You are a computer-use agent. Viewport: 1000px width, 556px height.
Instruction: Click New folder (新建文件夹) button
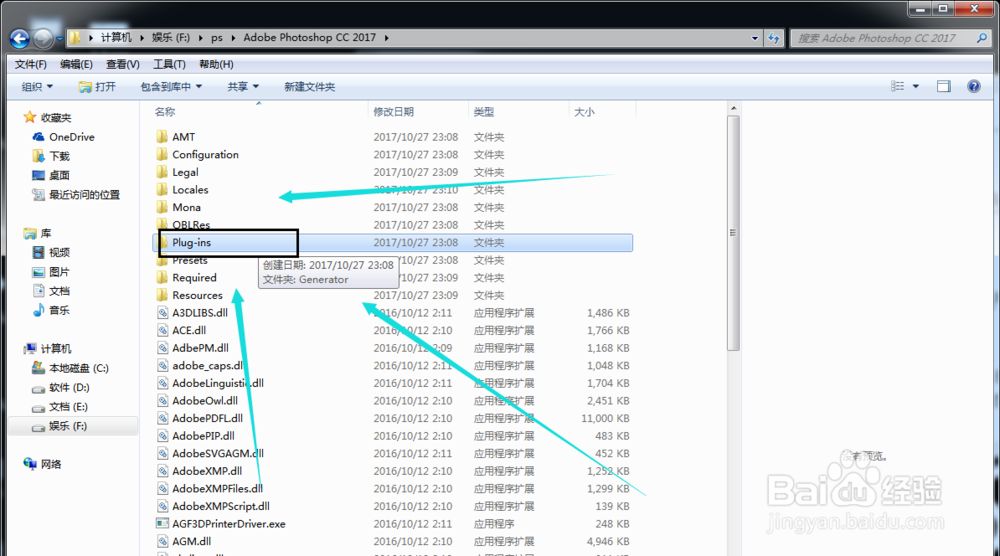(309, 86)
